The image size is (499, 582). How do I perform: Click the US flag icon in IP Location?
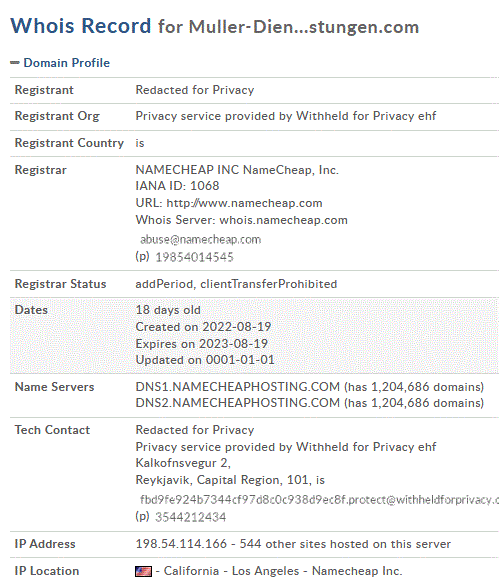point(143,571)
